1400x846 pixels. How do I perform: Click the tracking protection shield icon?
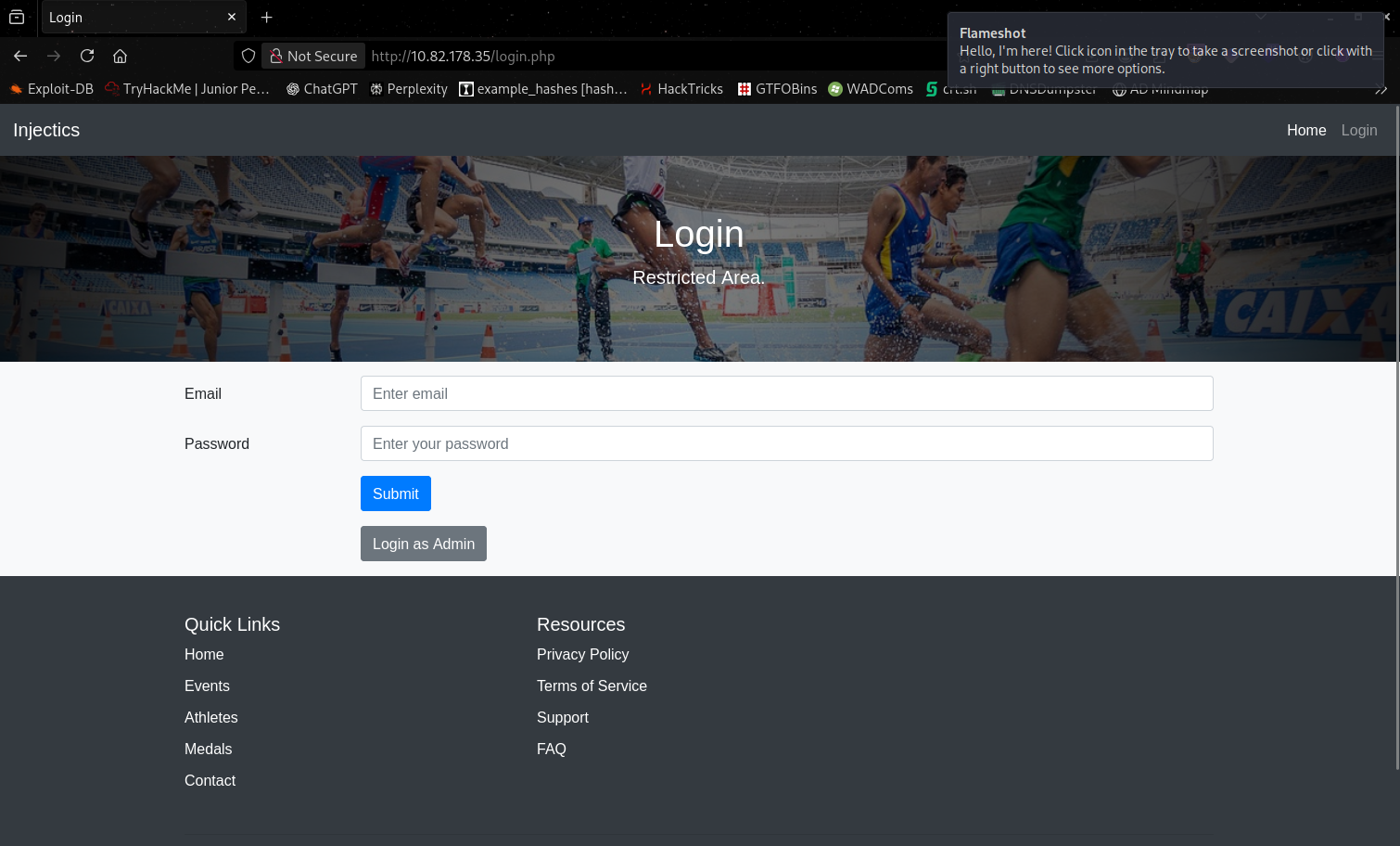point(248,56)
